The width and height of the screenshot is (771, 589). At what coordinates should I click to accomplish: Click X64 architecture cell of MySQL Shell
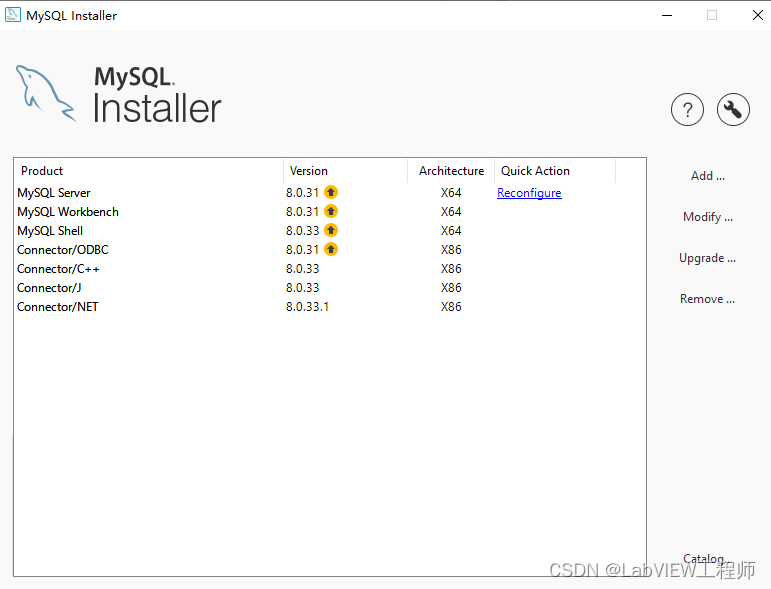451,231
